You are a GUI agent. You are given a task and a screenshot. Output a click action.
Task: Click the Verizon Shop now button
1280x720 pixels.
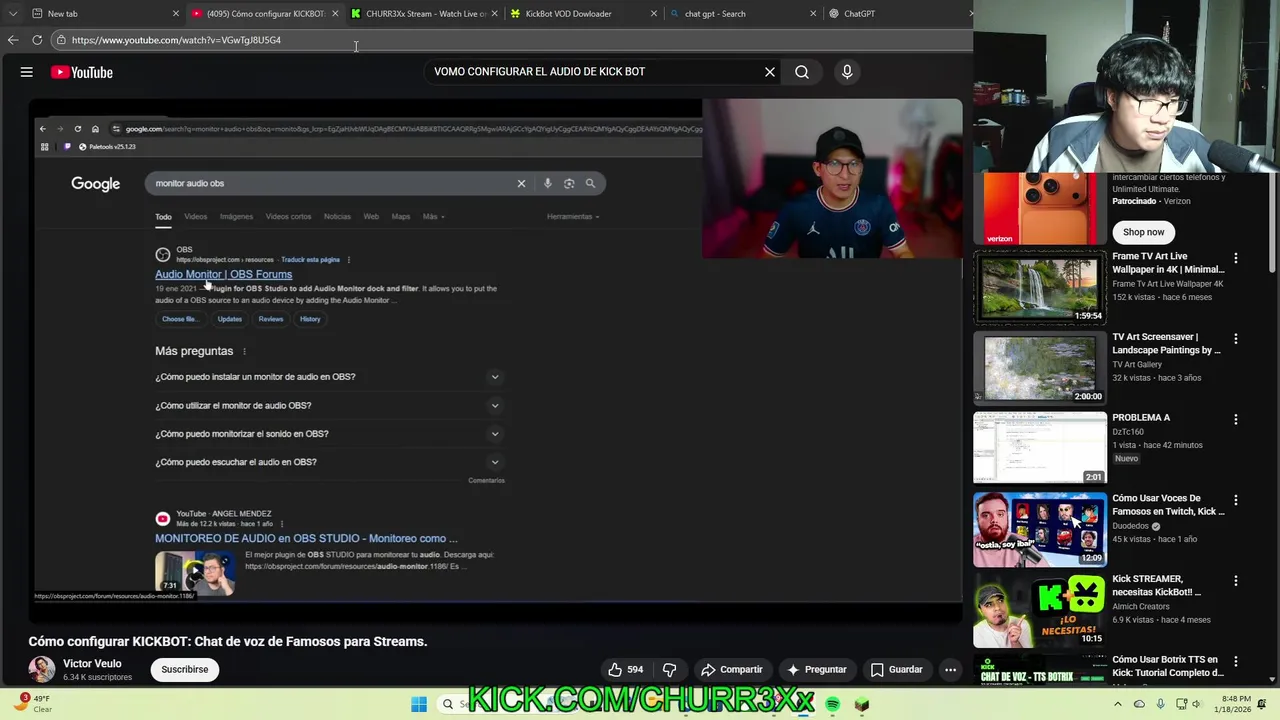pos(1143,232)
